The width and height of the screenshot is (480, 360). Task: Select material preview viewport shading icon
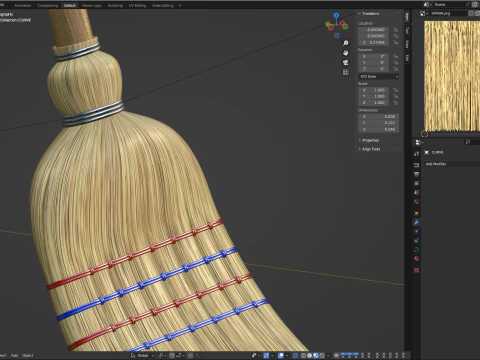(x=315, y=355)
